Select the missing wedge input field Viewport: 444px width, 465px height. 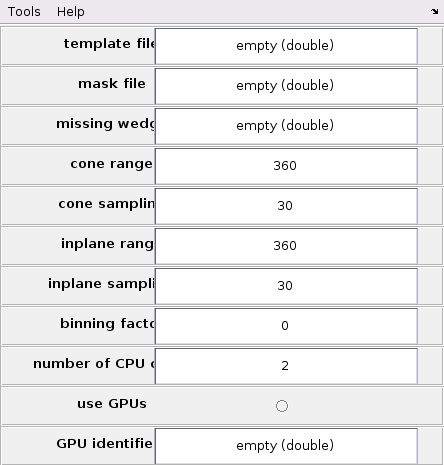click(286, 126)
